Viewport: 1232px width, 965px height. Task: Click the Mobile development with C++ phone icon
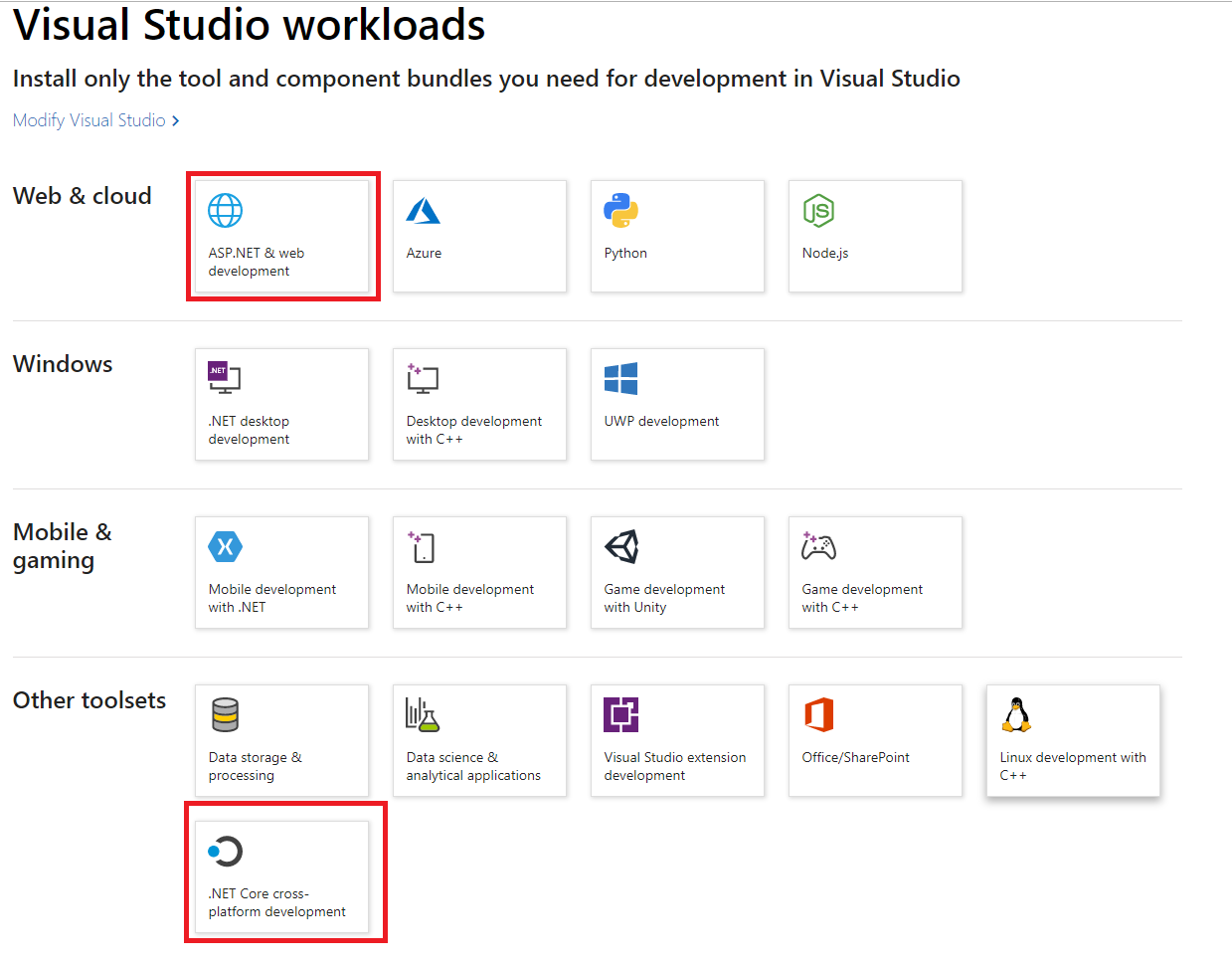421,546
